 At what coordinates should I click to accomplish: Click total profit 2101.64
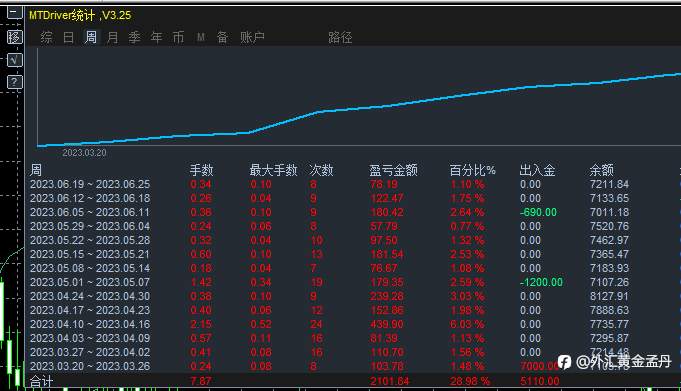point(390,381)
